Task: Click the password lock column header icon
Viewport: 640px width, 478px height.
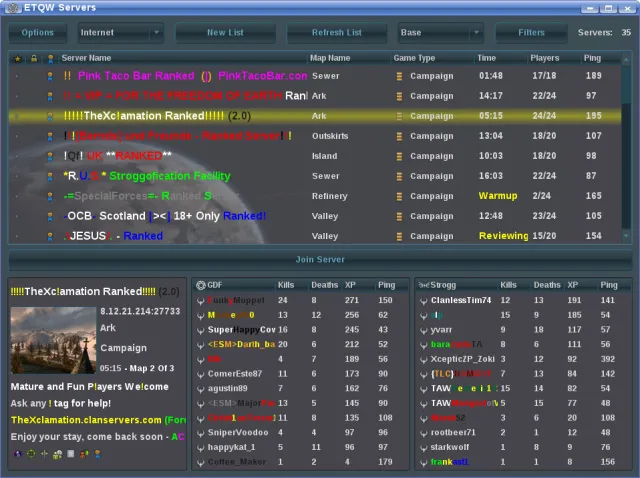Action: click(34, 58)
